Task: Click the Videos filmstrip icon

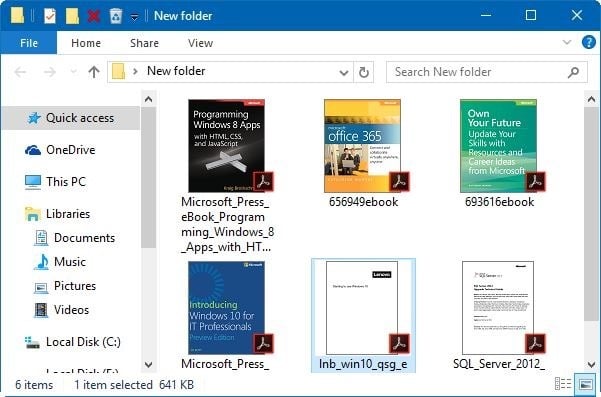Action: (41, 310)
